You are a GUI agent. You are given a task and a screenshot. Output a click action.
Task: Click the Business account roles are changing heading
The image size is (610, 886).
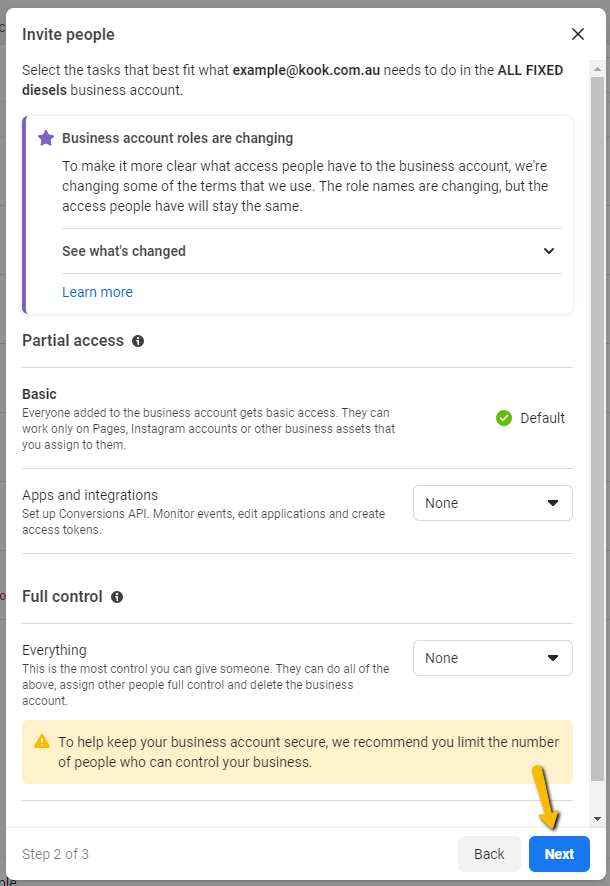(x=177, y=138)
